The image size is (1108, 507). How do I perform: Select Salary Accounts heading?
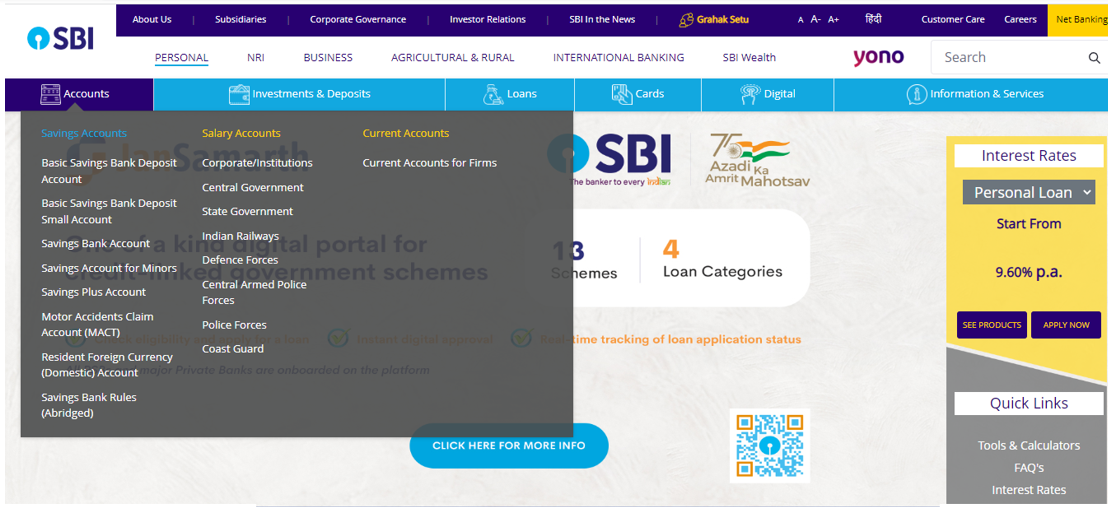pyautogui.click(x=241, y=133)
